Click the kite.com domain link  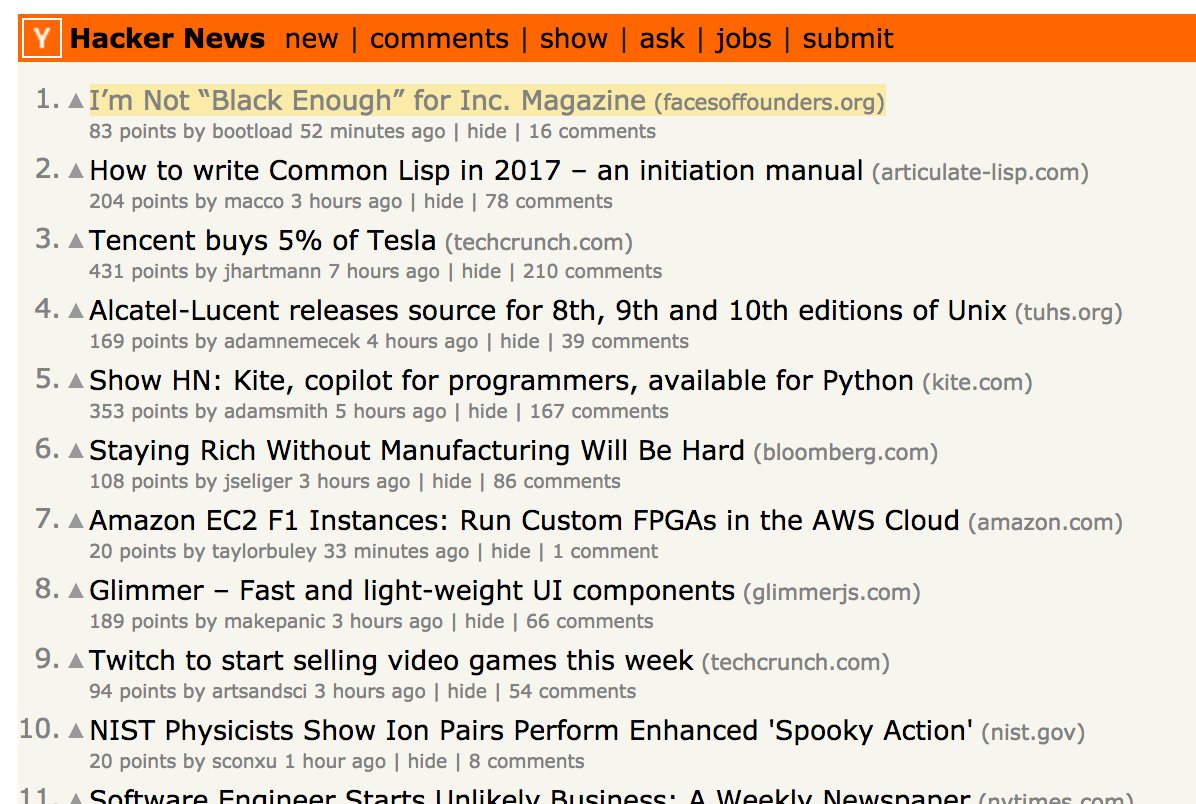click(x=977, y=383)
